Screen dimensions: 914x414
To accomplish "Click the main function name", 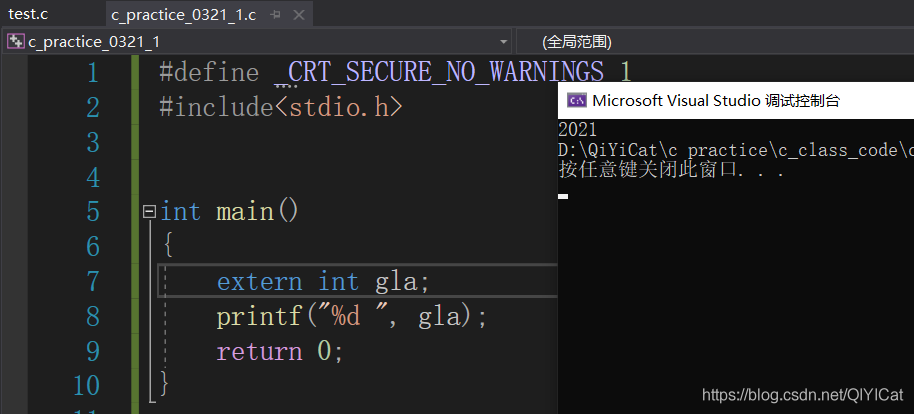I will point(245,212).
